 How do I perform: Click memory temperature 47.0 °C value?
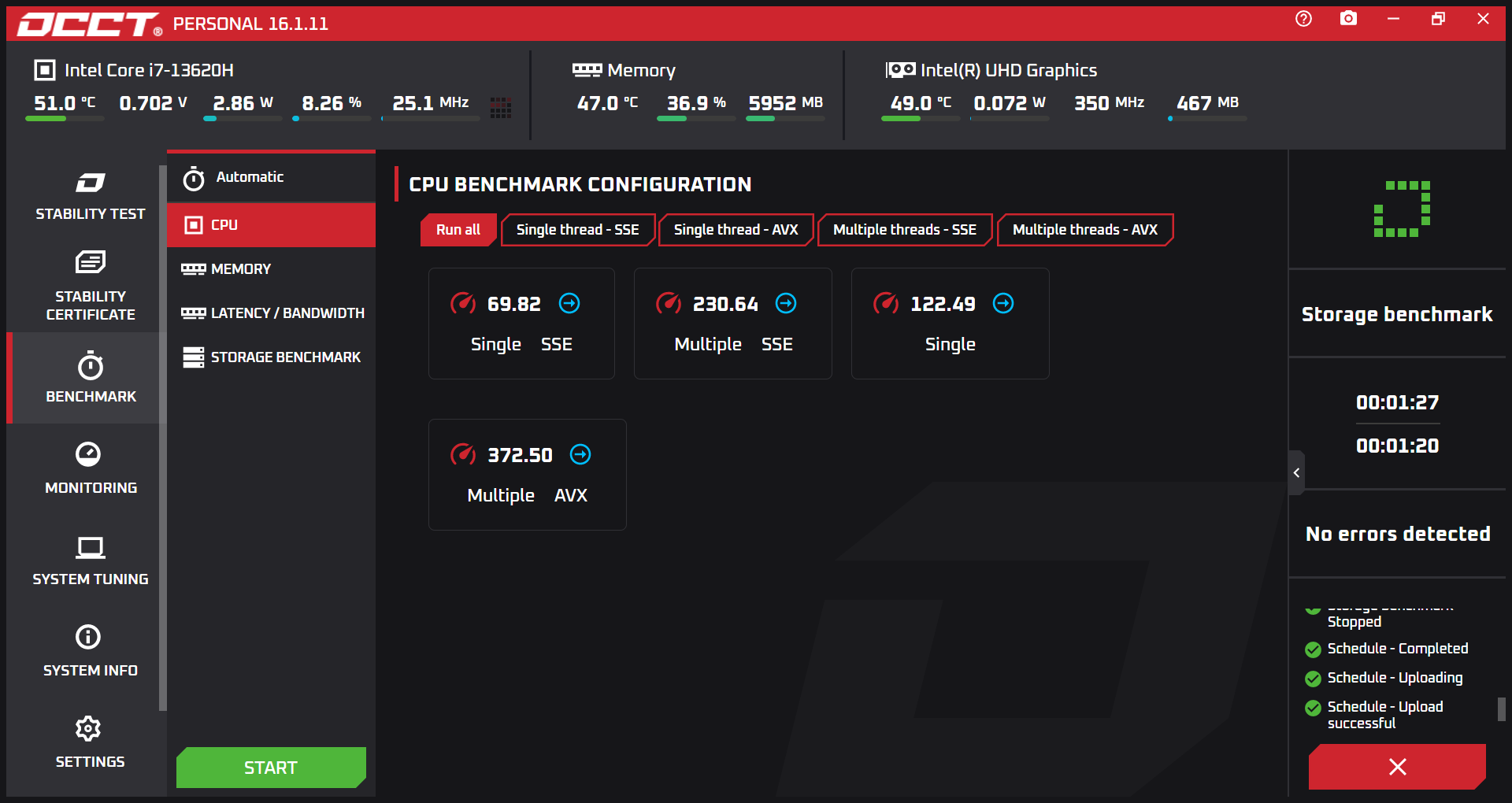(607, 103)
